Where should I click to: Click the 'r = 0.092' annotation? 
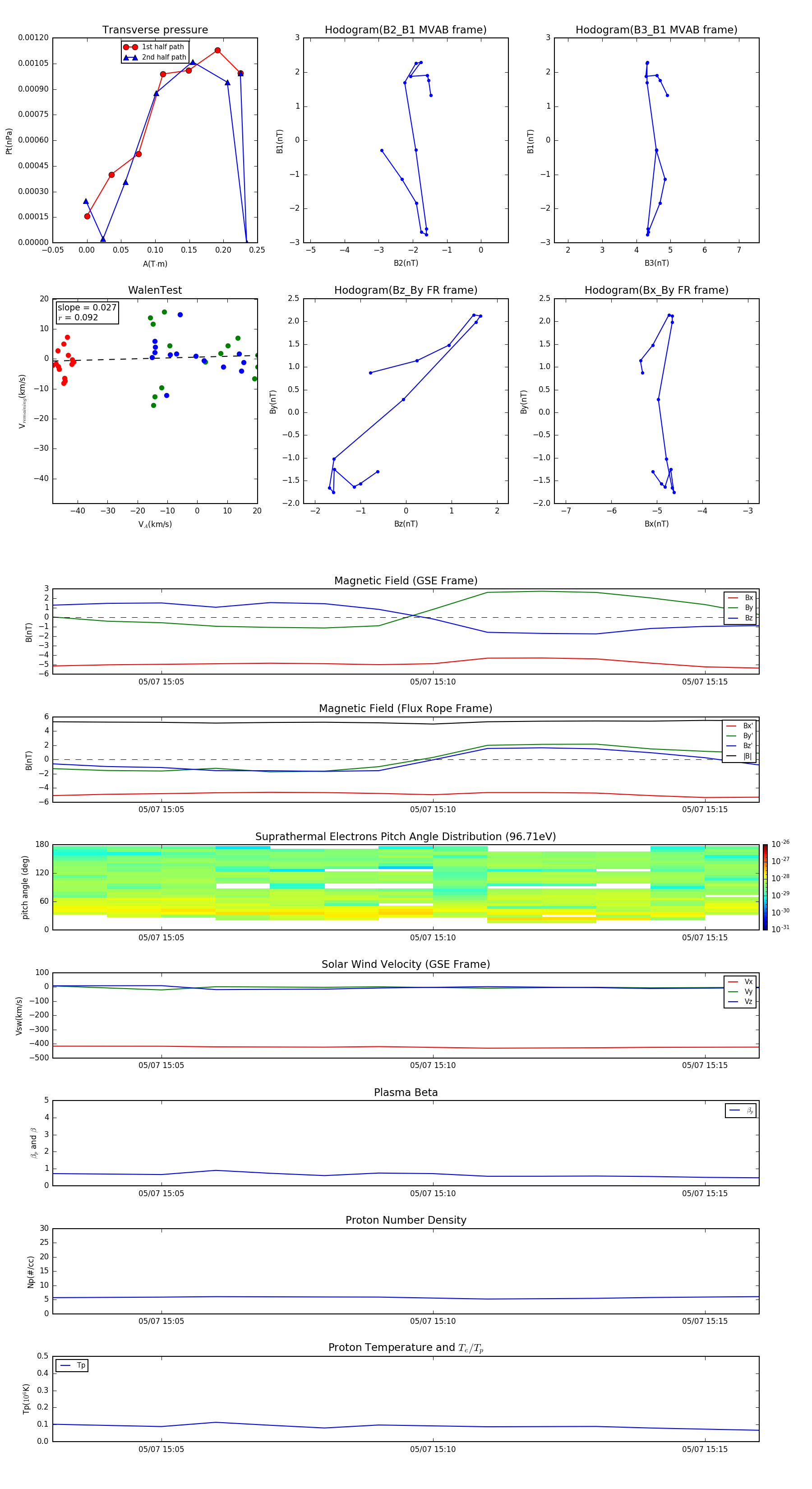click(x=78, y=318)
